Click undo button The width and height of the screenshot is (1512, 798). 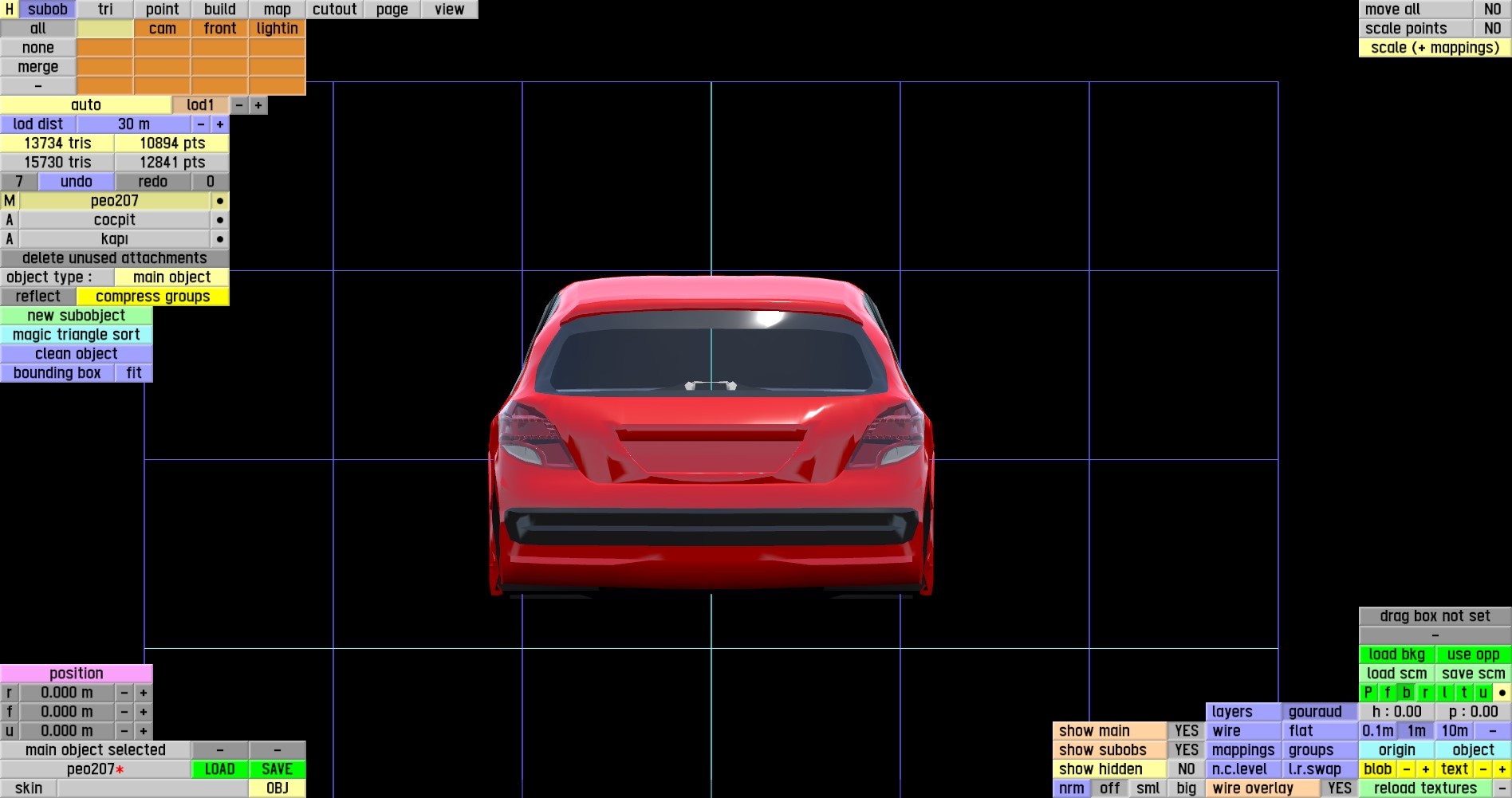[77, 182]
